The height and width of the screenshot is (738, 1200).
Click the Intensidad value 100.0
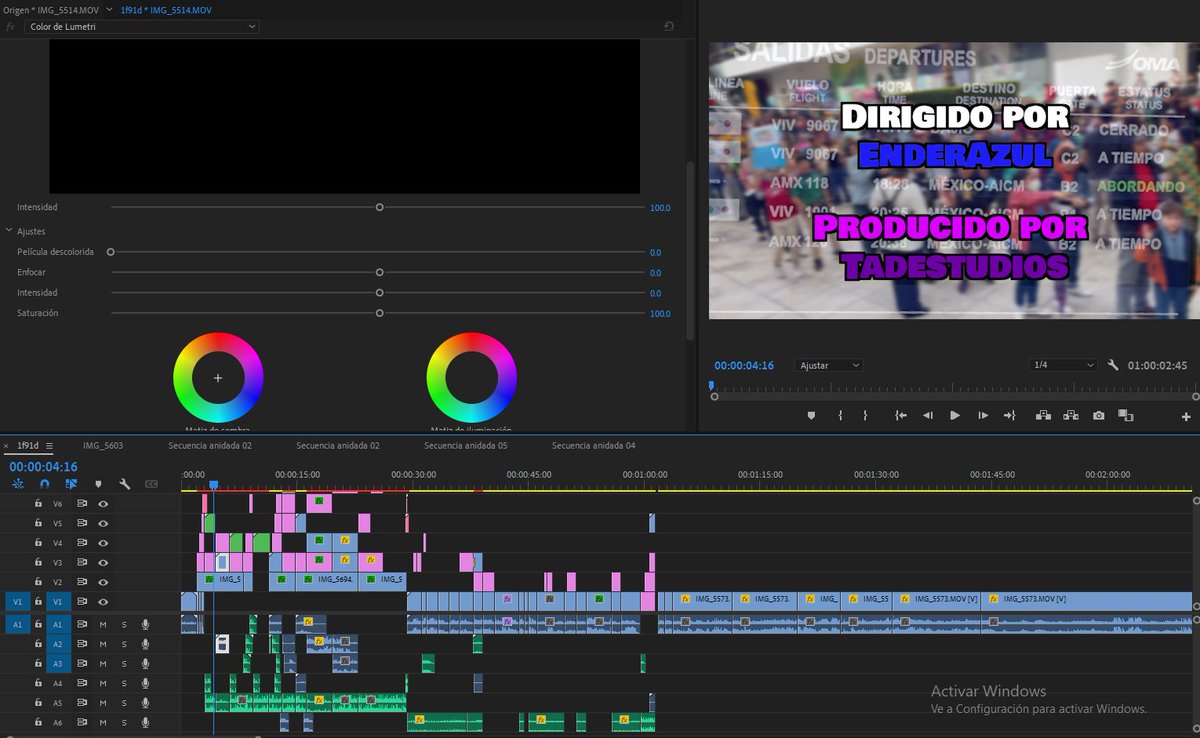[660, 208]
